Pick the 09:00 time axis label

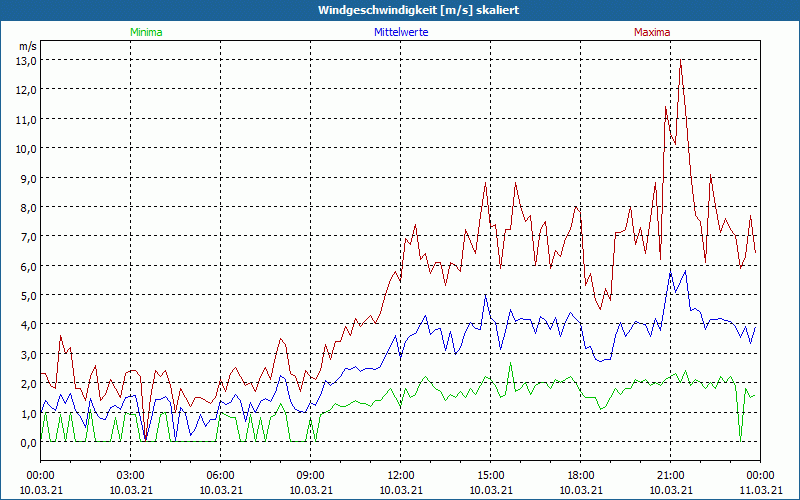click(x=311, y=475)
